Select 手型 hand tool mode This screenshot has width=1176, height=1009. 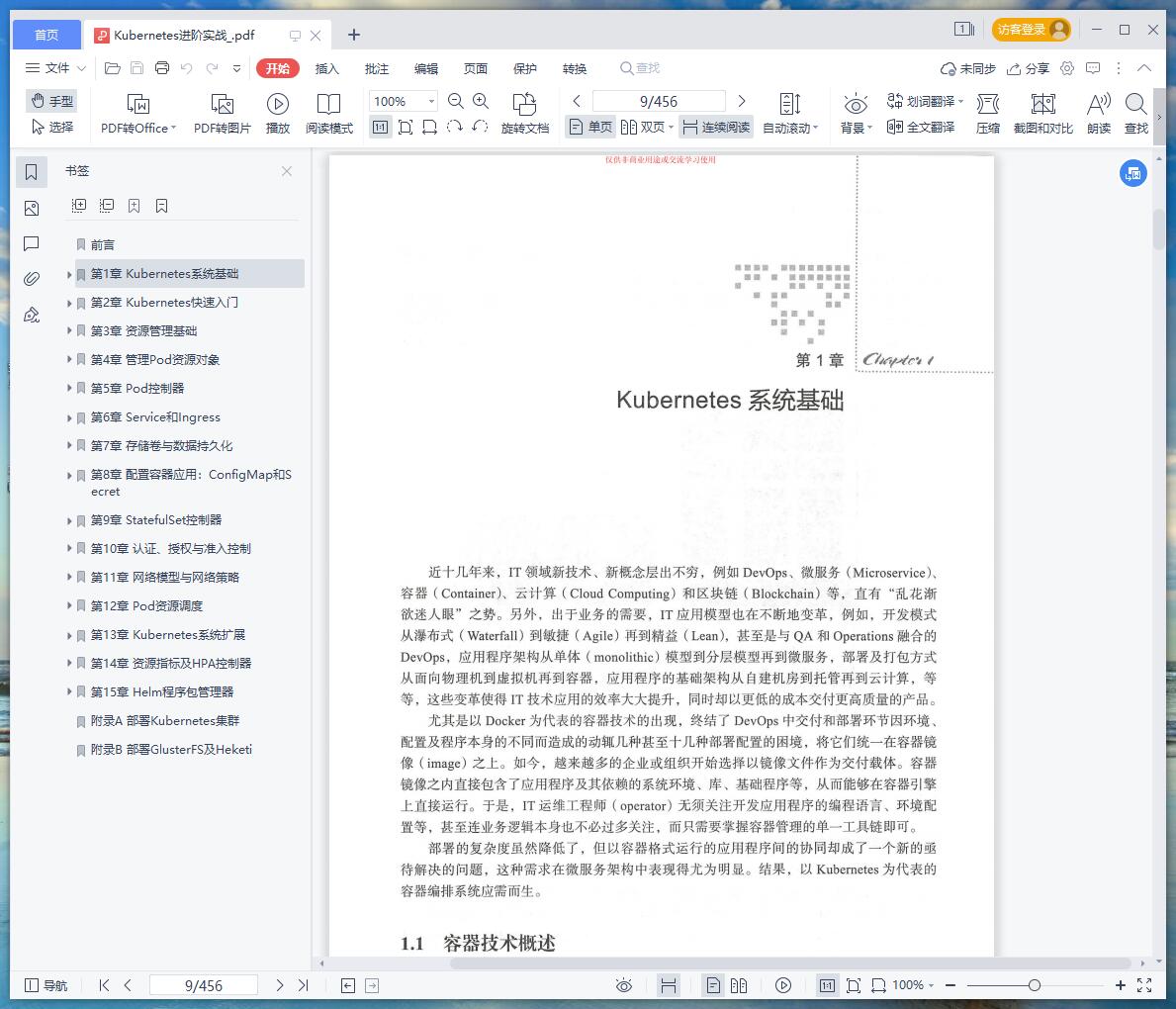(51, 101)
